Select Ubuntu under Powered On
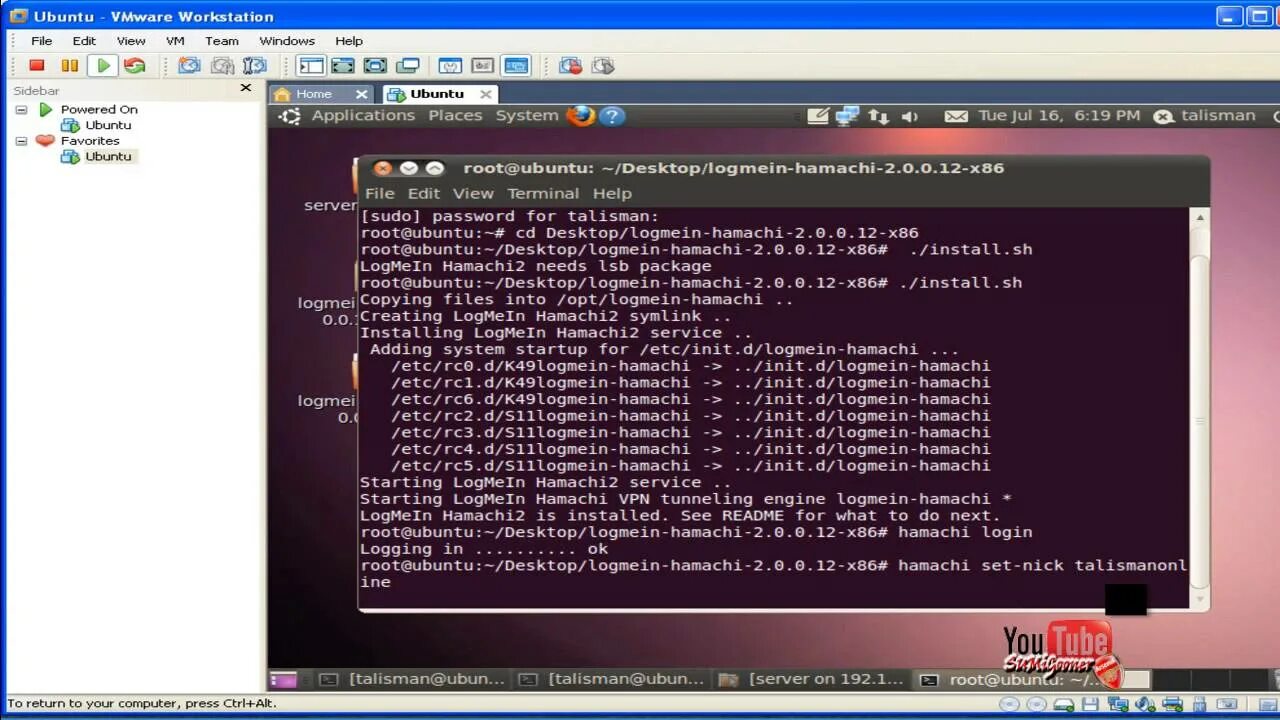Viewport: 1280px width, 720px height. pyautogui.click(x=108, y=125)
